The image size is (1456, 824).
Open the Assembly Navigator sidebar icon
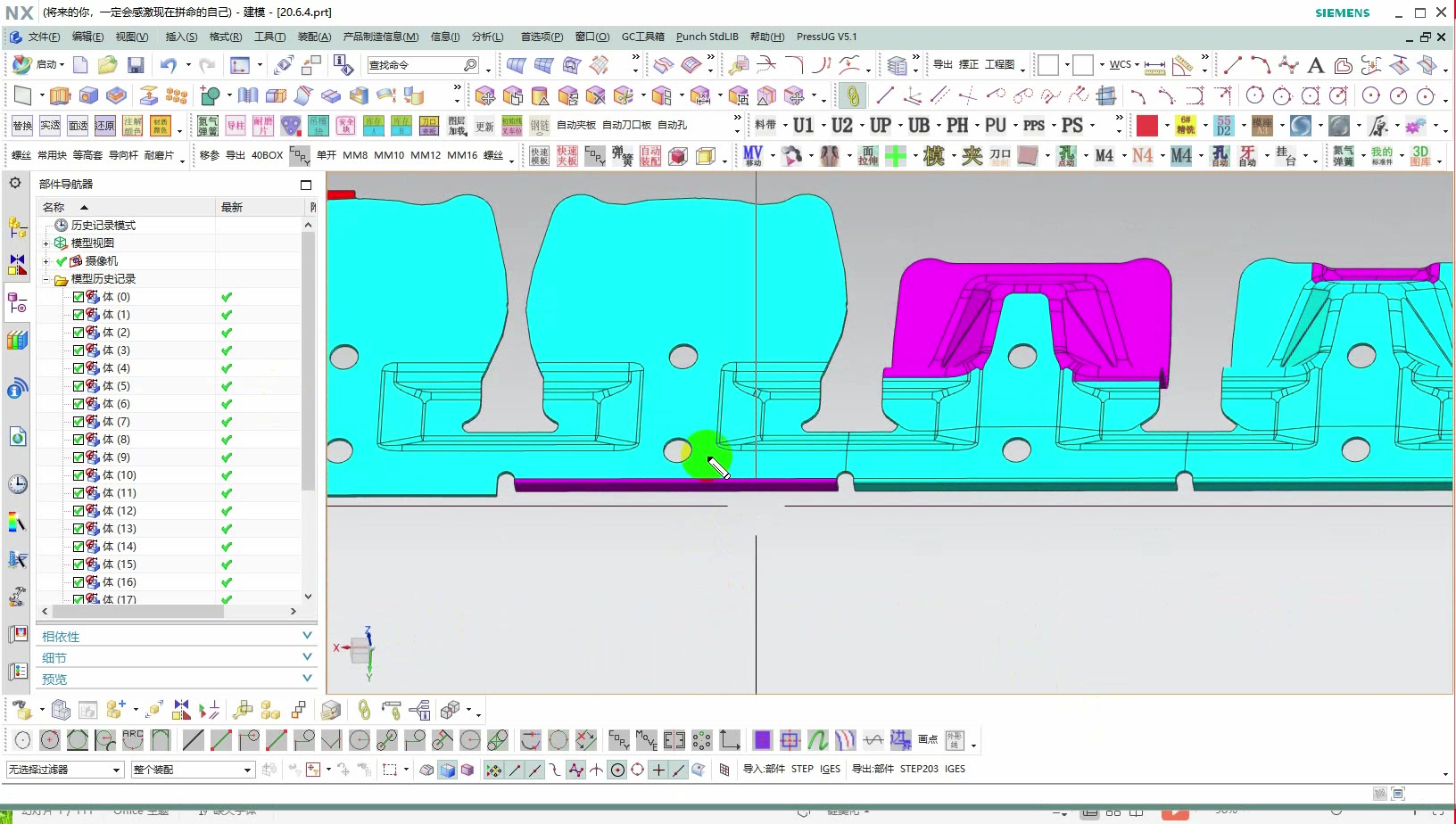tap(17, 228)
